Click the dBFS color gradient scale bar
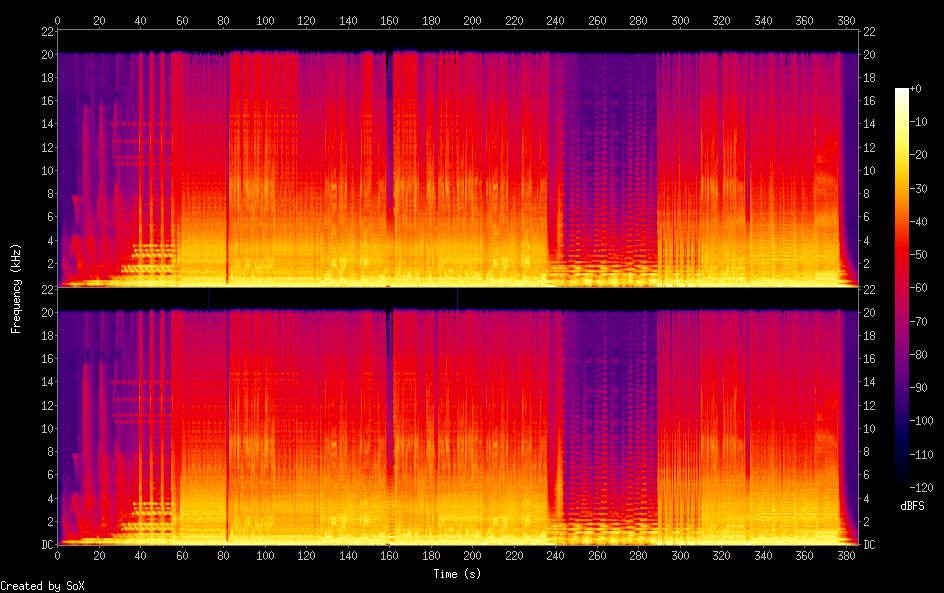 tap(902, 288)
